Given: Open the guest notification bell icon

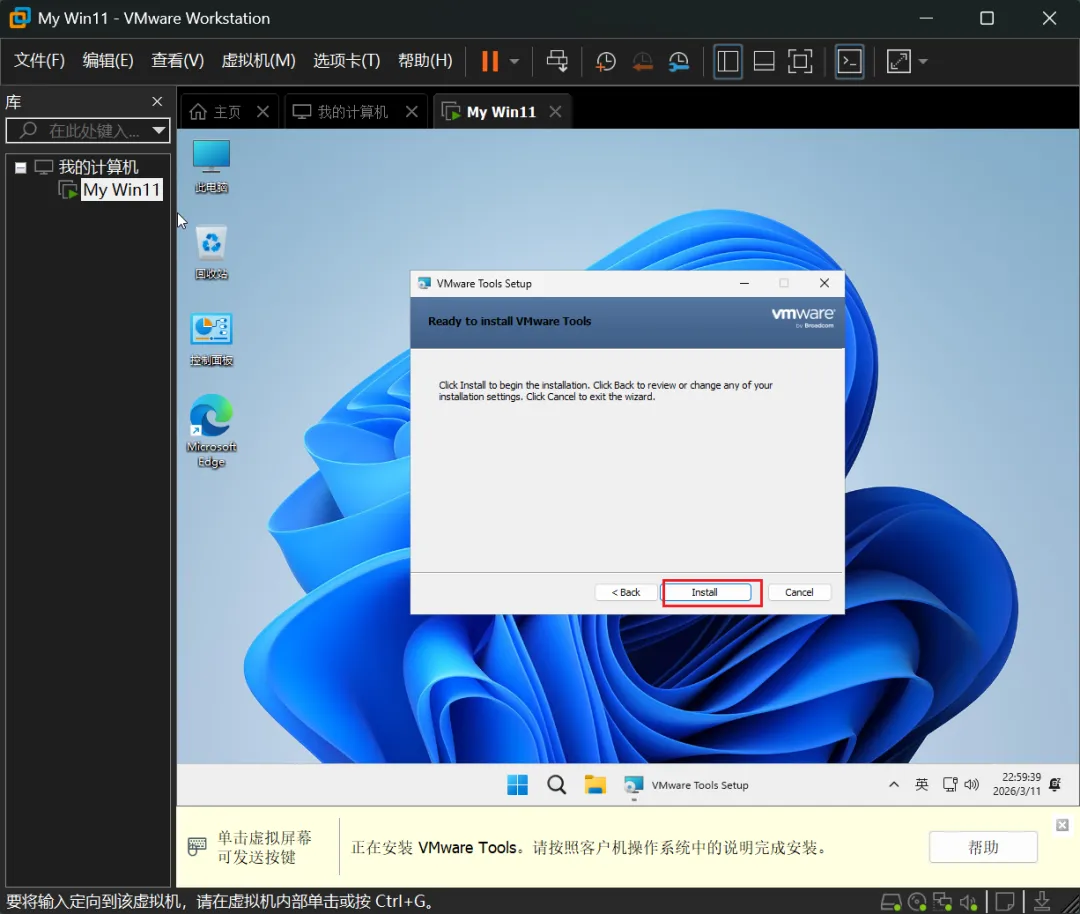Looking at the screenshot, I should [1055, 785].
